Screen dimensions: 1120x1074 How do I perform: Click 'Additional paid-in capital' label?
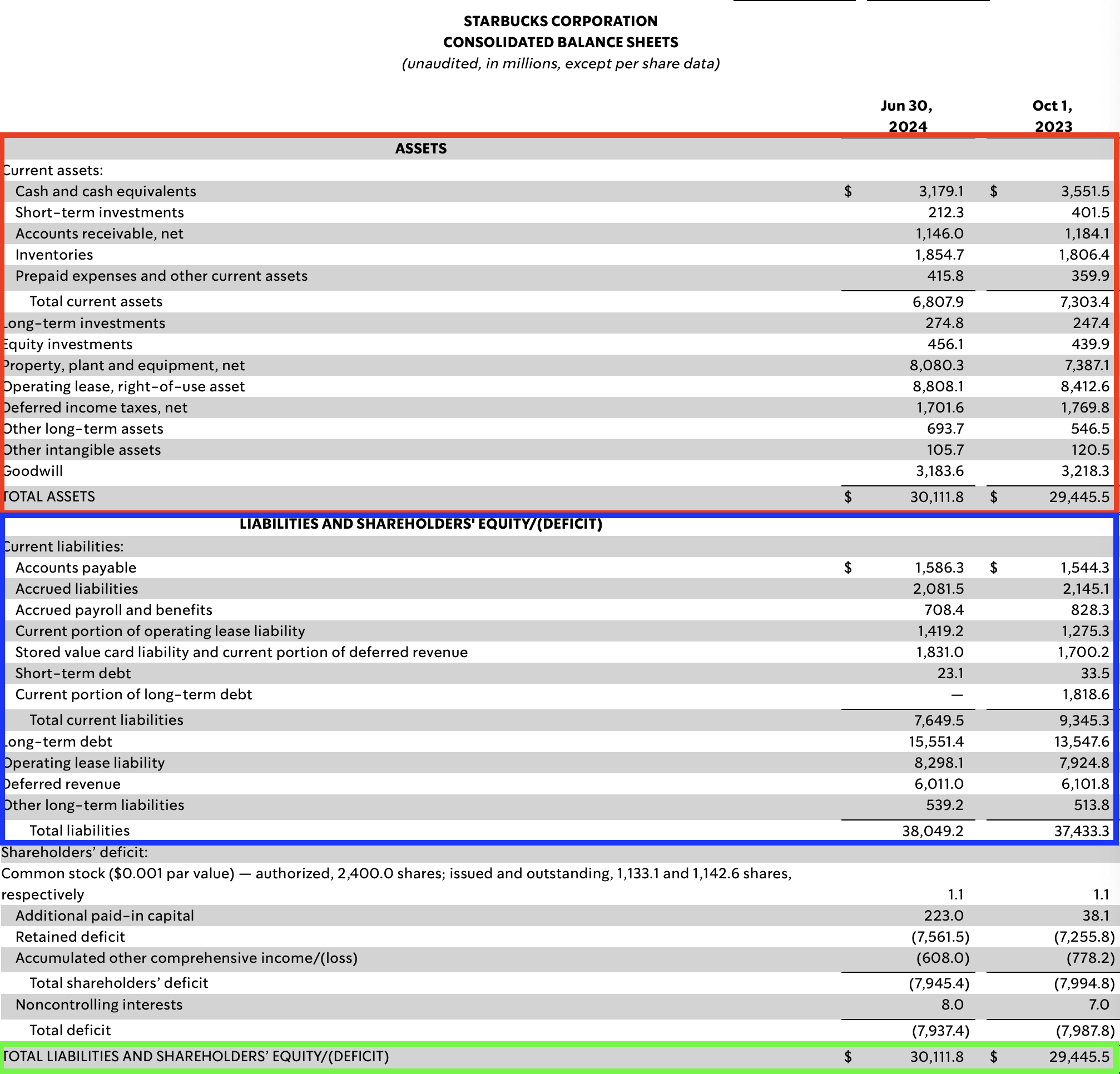105,916
